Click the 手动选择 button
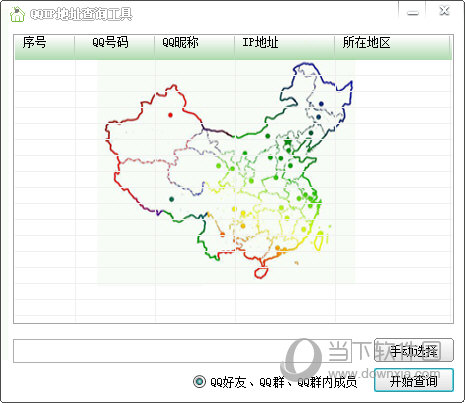 [x=414, y=350]
